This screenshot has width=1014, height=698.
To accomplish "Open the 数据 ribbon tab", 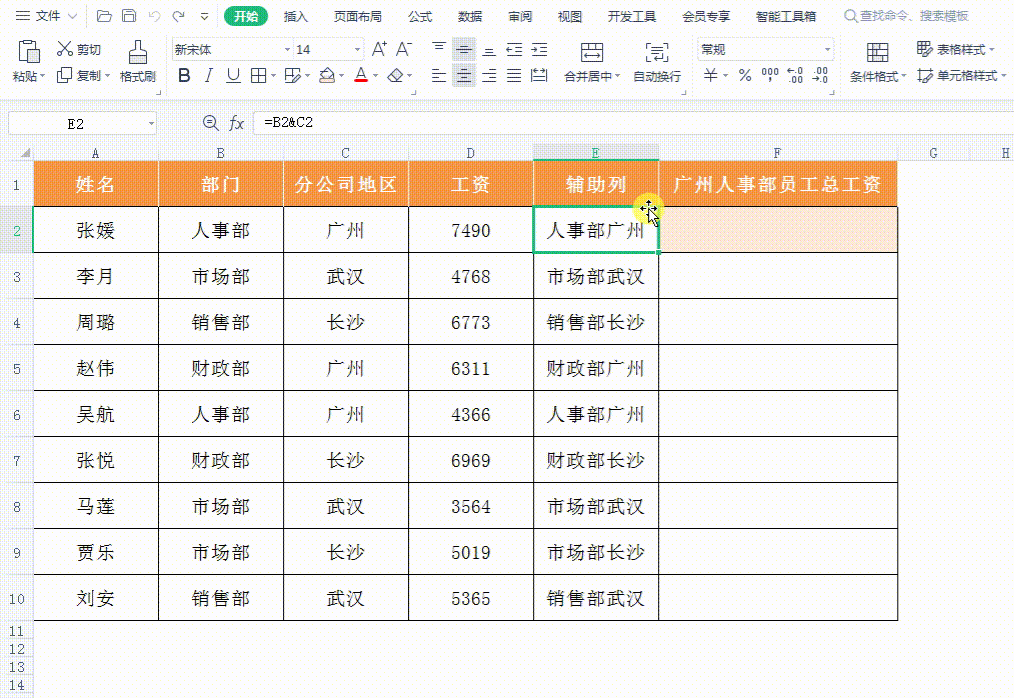I will [470, 15].
